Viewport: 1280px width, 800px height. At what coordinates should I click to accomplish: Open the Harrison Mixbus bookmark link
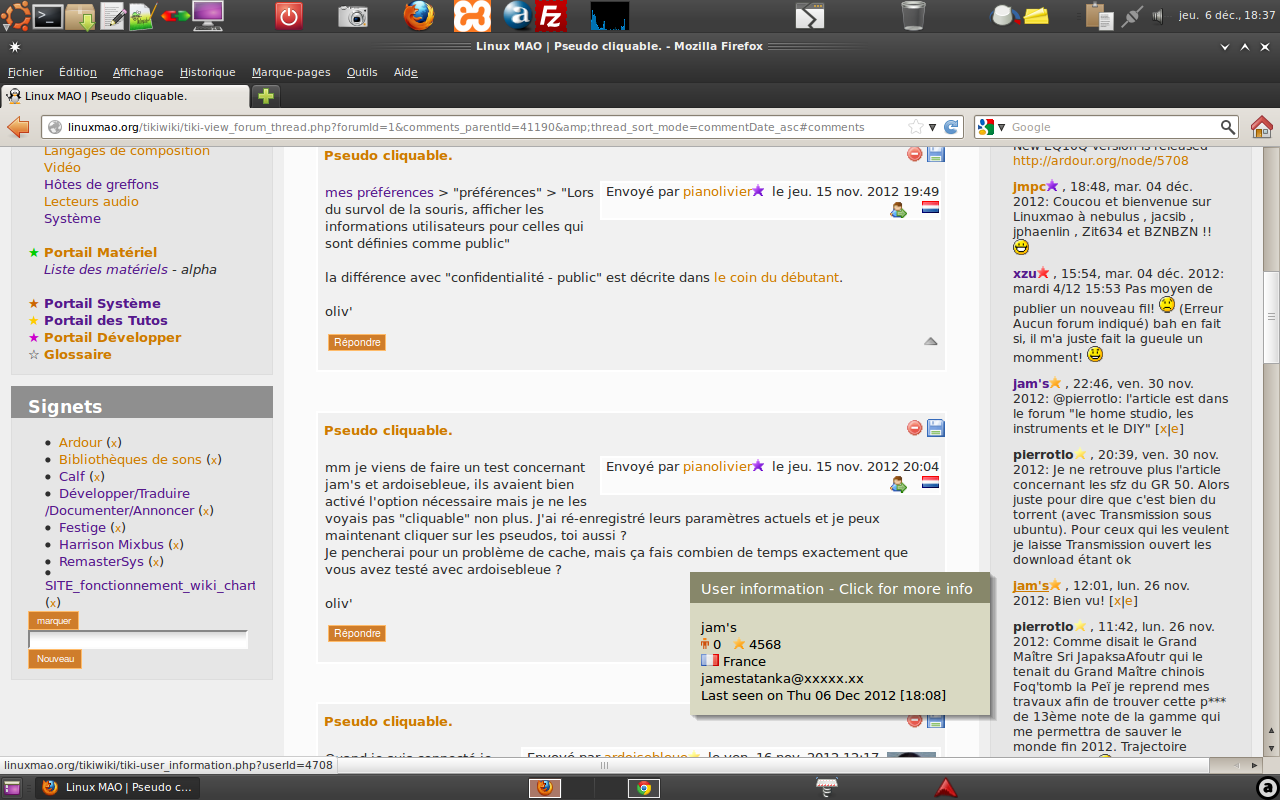tap(111, 544)
